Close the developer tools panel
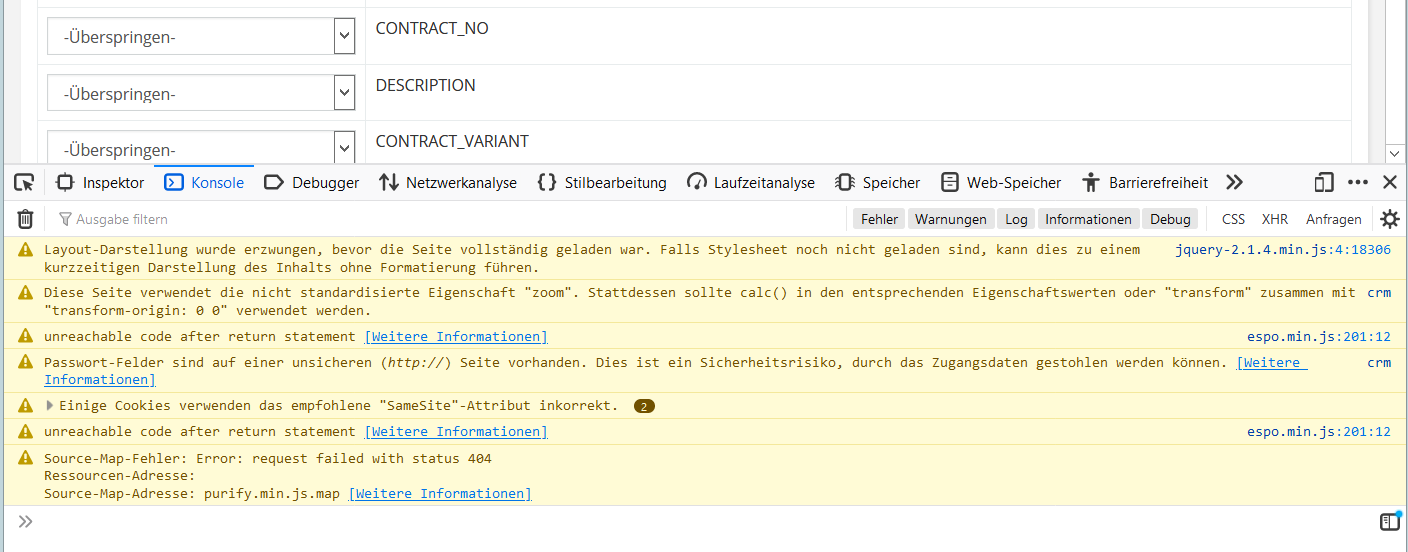 (x=1389, y=182)
